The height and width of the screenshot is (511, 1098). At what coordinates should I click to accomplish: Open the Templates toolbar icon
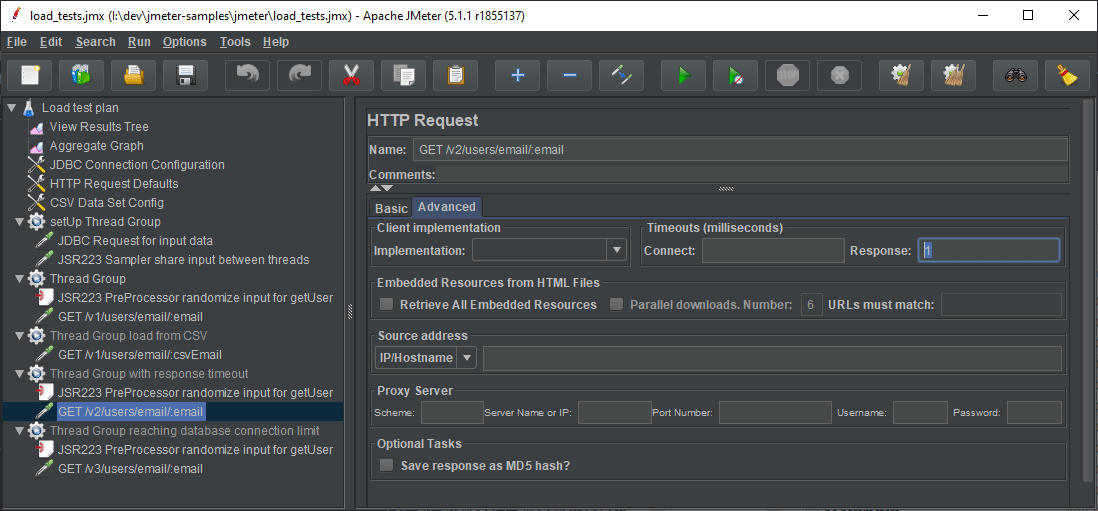click(82, 75)
